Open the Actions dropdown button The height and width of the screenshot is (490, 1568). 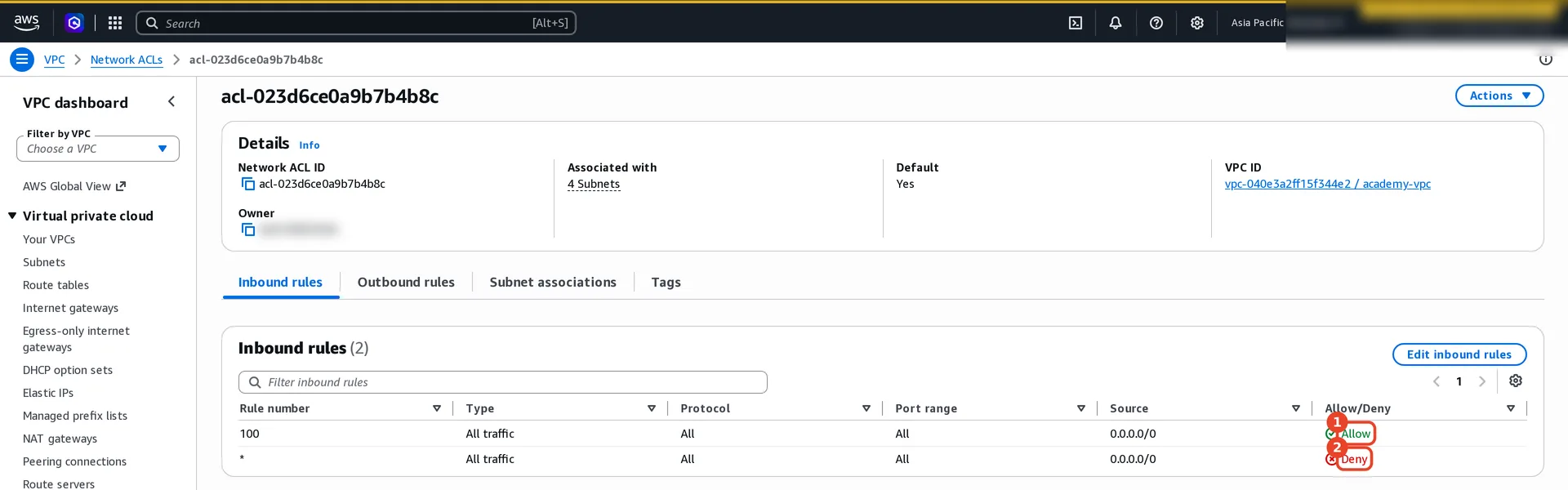pyautogui.click(x=1499, y=96)
